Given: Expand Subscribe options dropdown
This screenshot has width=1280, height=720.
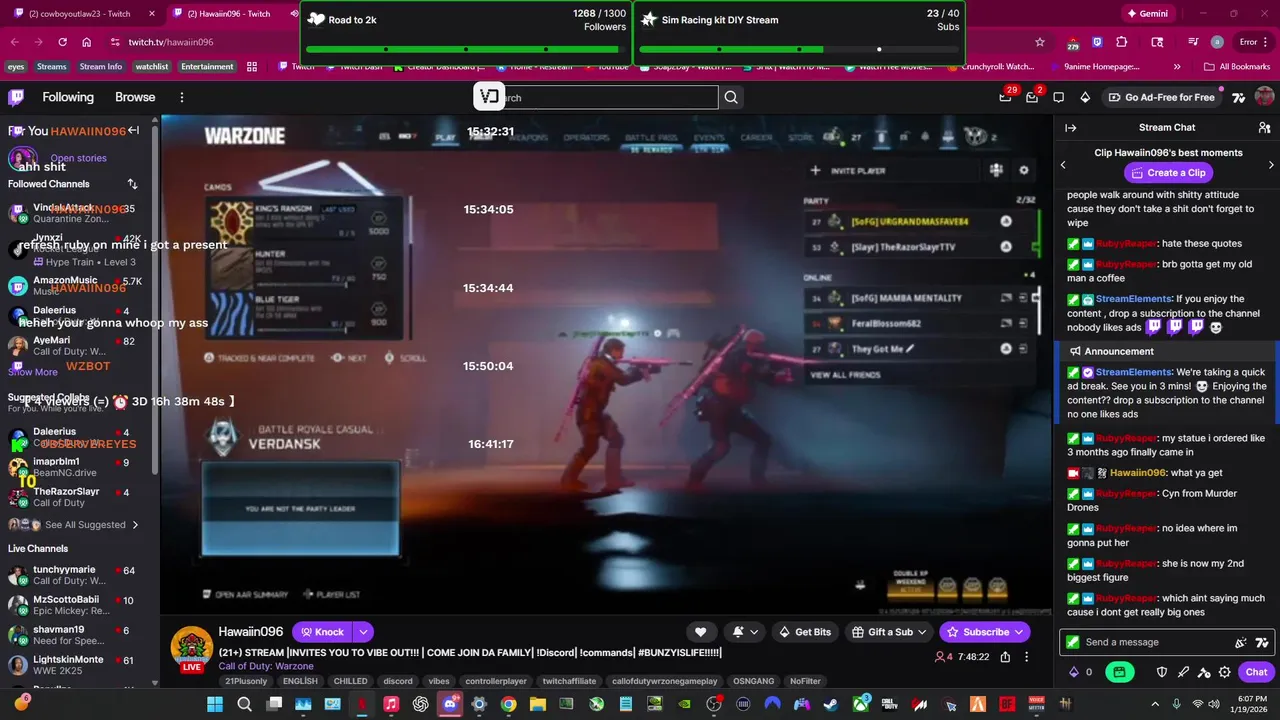Looking at the screenshot, I should (x=1019, y=632).
